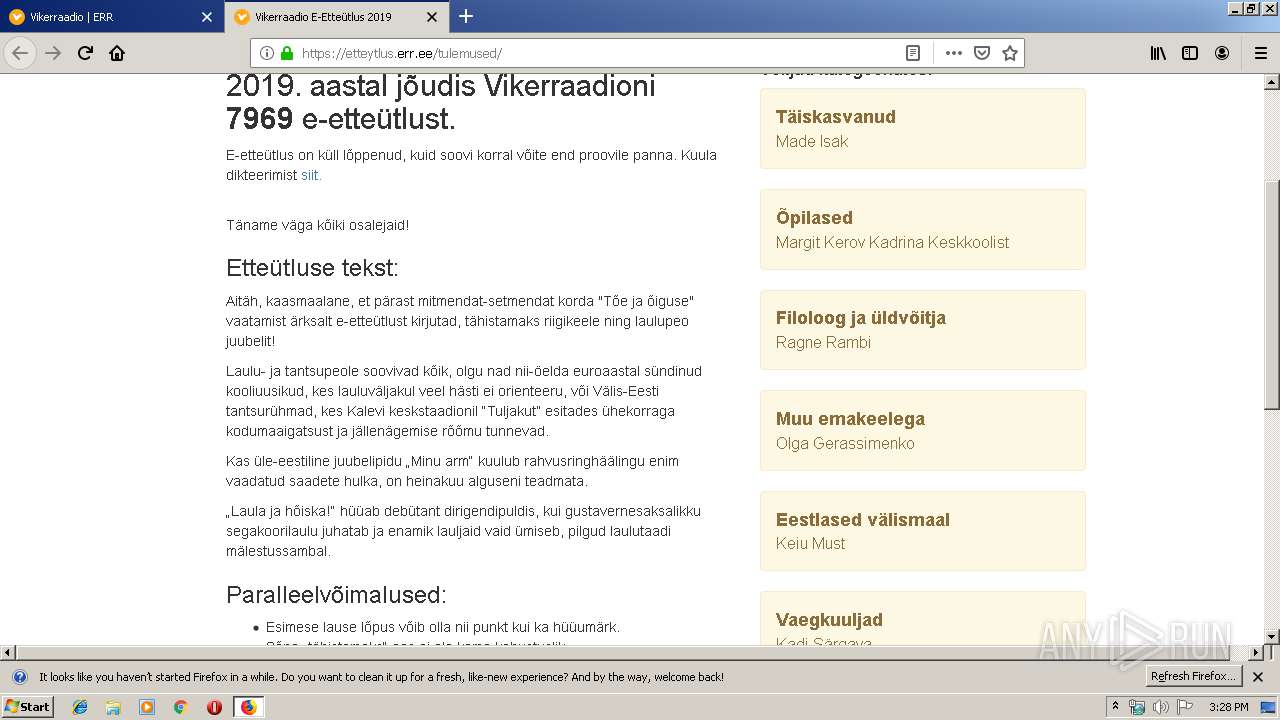
Task: Open the Windows Start menu
Action: tap(27, 706)
